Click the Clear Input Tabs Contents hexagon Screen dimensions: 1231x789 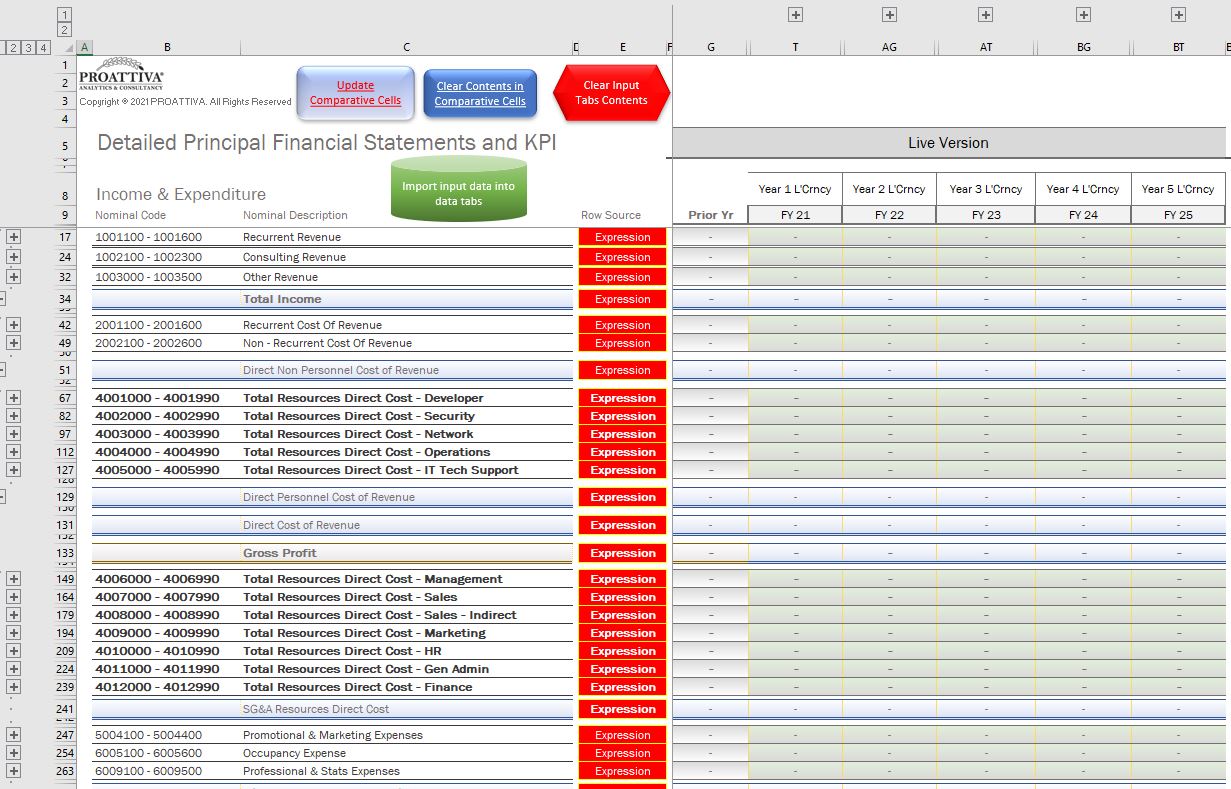click(611, 93)
